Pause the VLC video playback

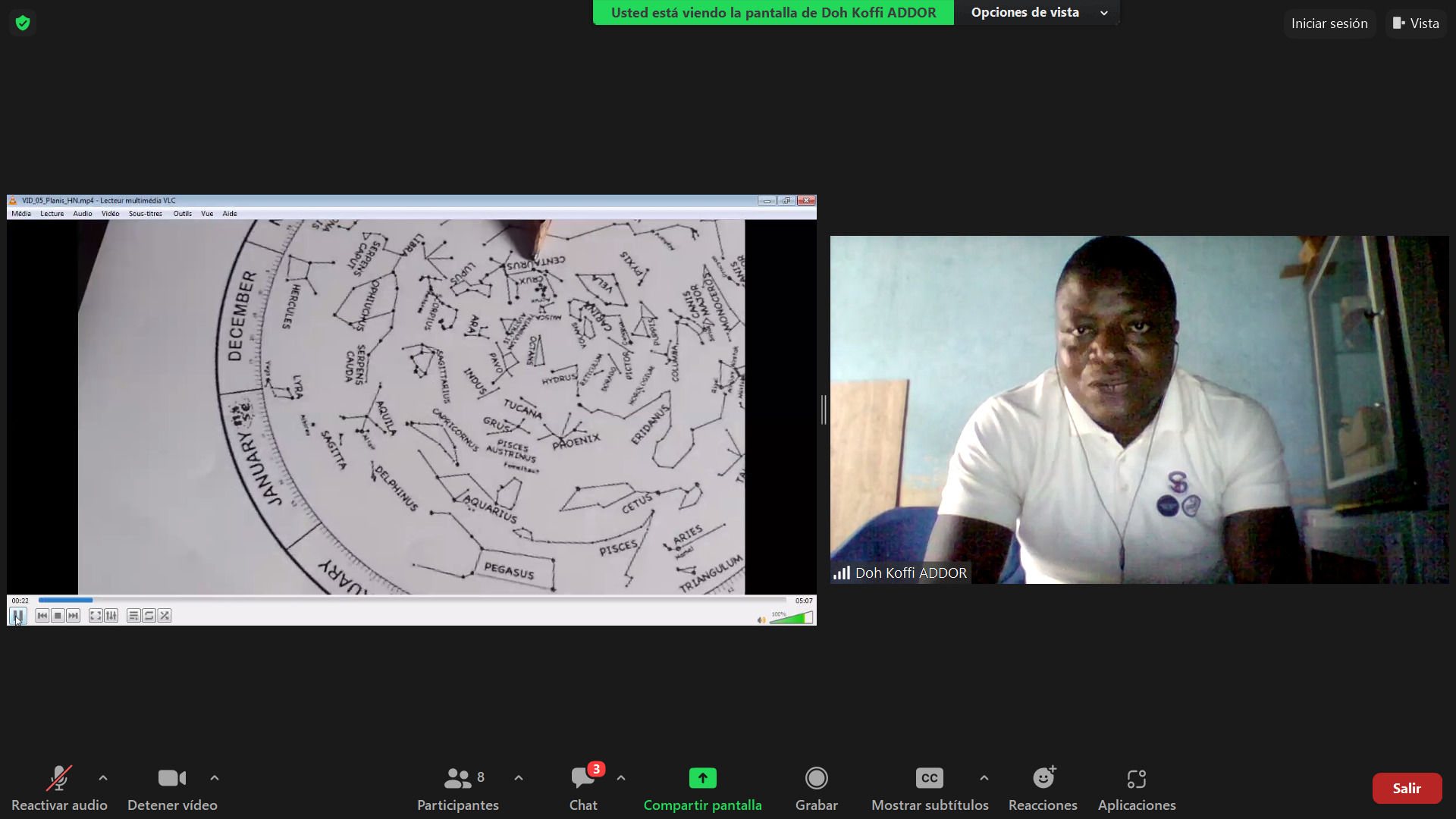click(x=17, y=615)
